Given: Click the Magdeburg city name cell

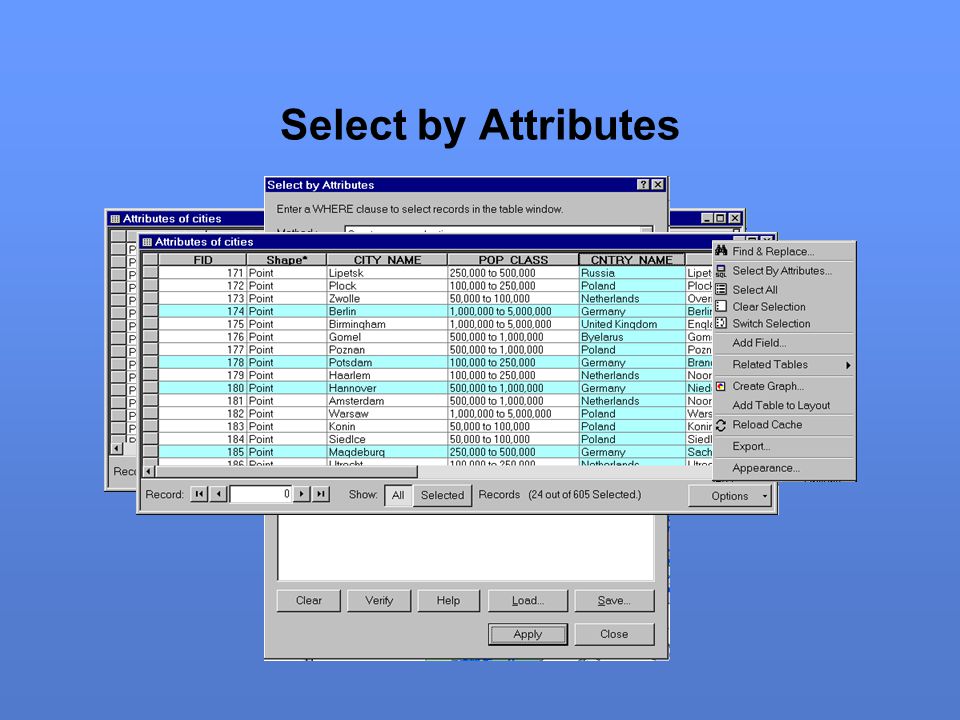Looking at the screenshot, I should pyautogui.click(x=387, y=452).
